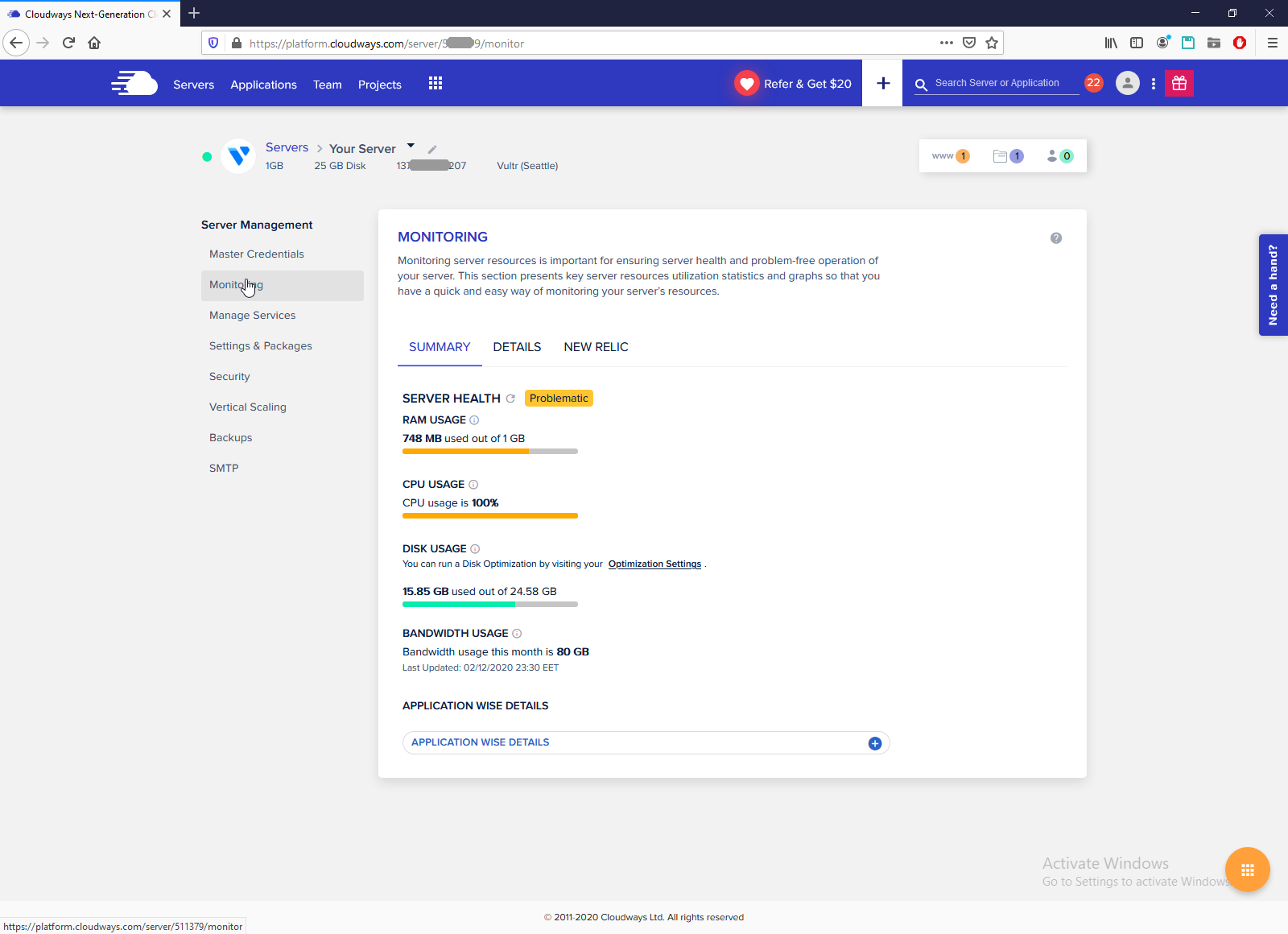Open the three-dot options menu in navbar
The width and height of the screenshot is (1288, 934).
[1154, 84]
